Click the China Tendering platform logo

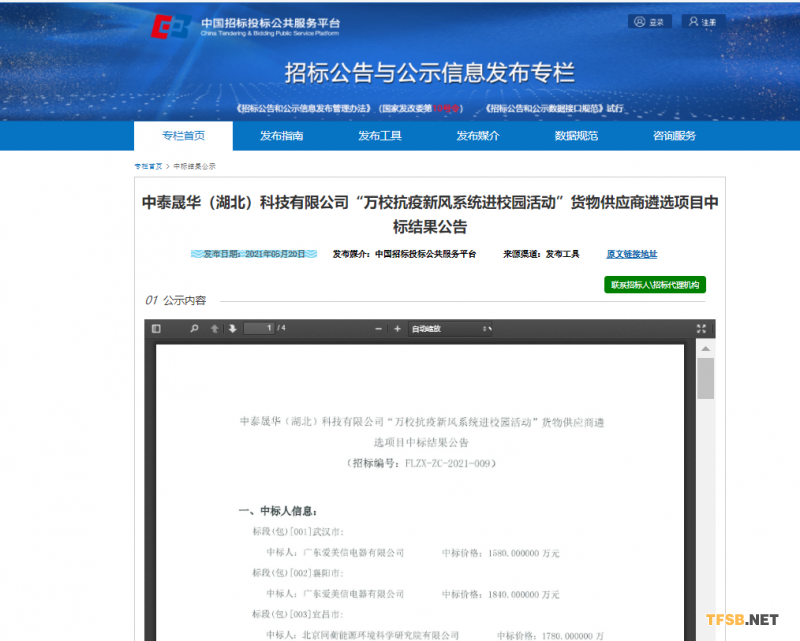tap(170, 27)
